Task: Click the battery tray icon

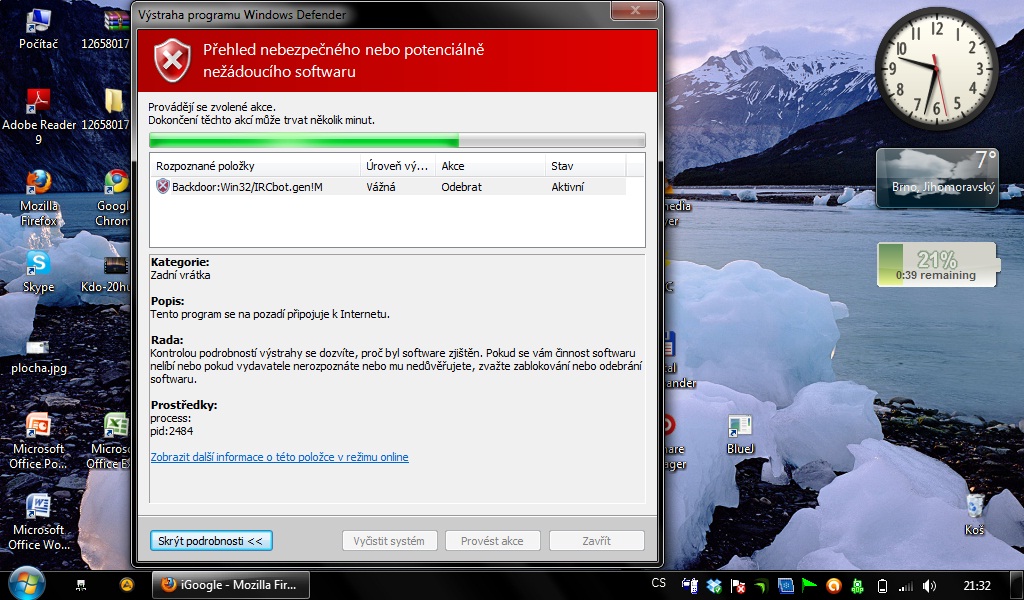Action: coord(882,586)
